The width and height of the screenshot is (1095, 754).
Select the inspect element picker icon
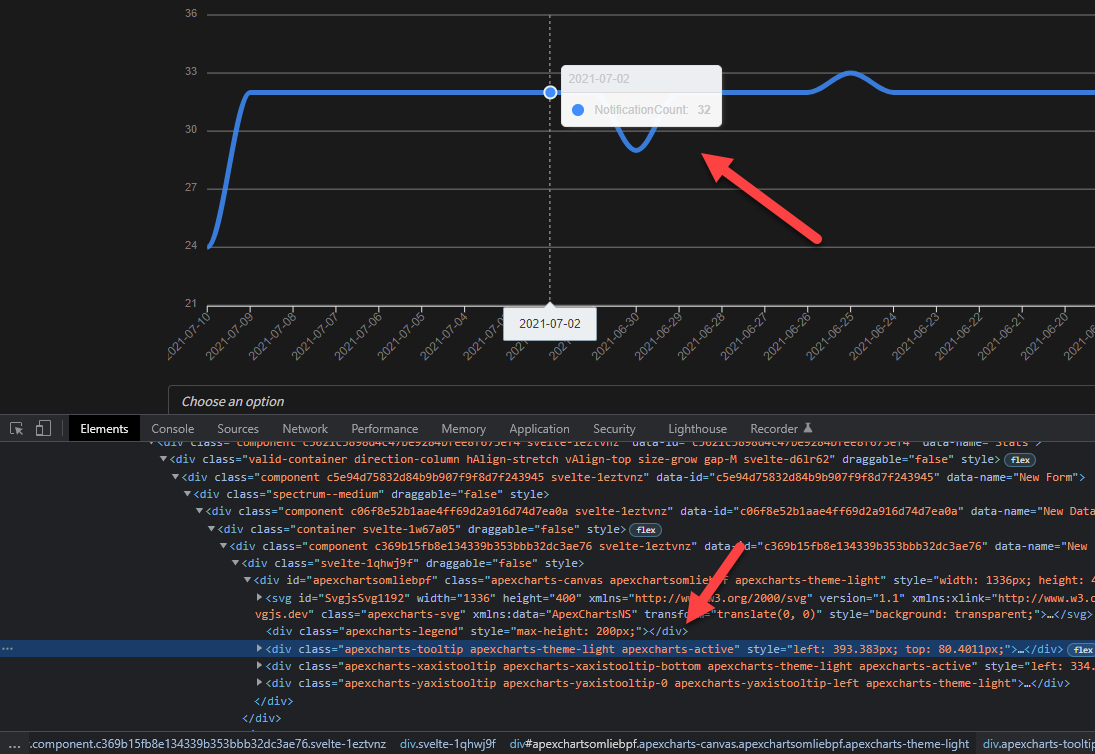(16, 427)
